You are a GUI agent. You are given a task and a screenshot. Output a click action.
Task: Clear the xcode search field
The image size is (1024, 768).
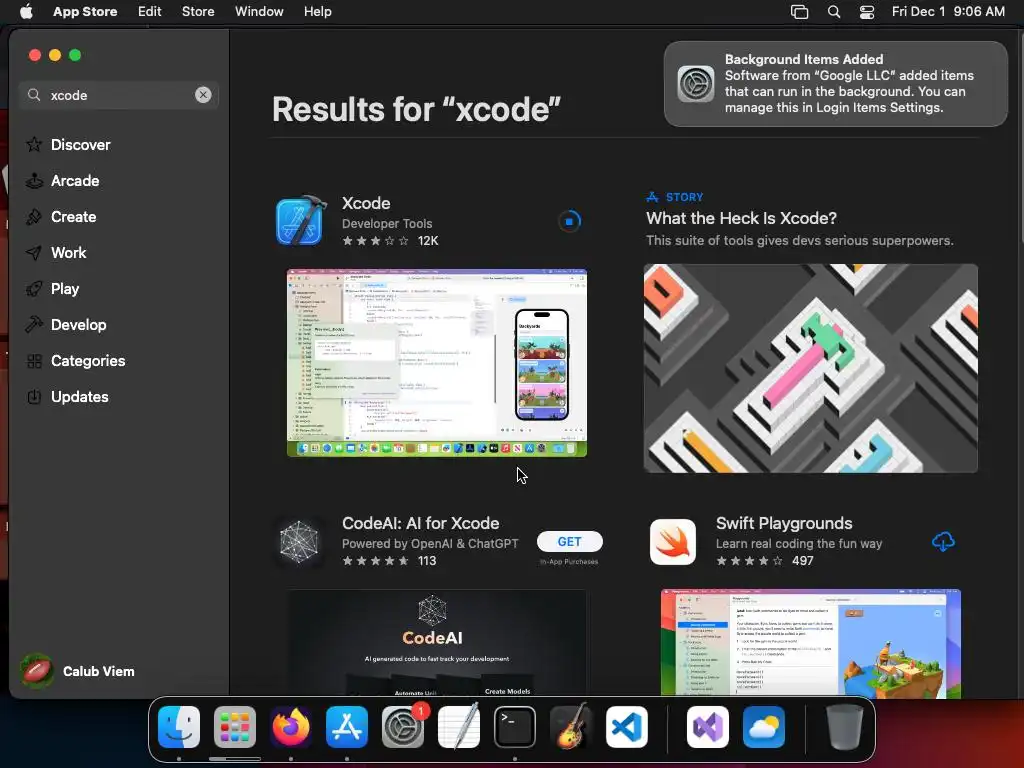pos(203,95)
